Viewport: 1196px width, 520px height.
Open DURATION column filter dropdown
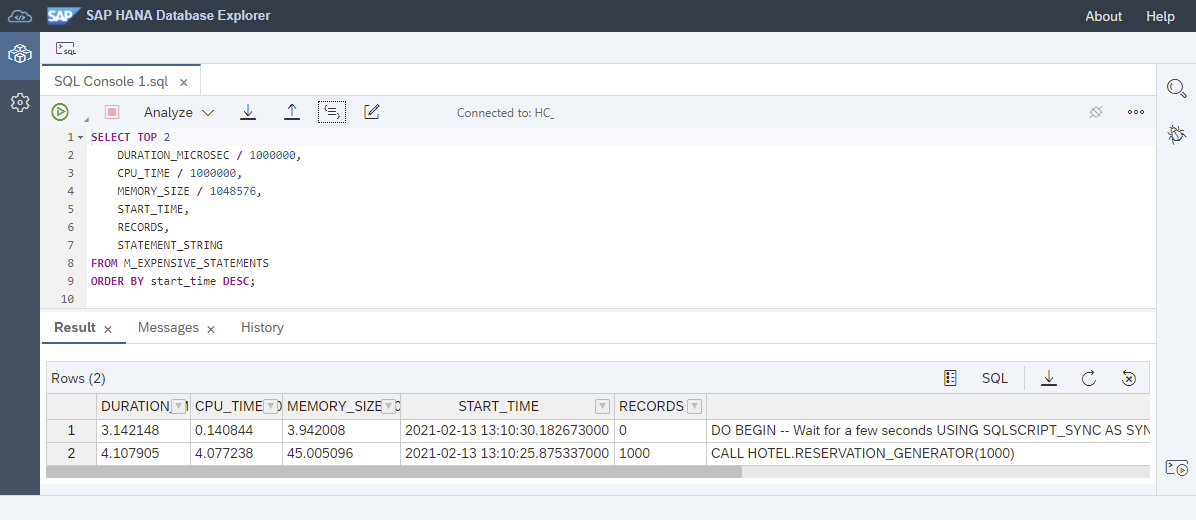click(x=178, y=406)
